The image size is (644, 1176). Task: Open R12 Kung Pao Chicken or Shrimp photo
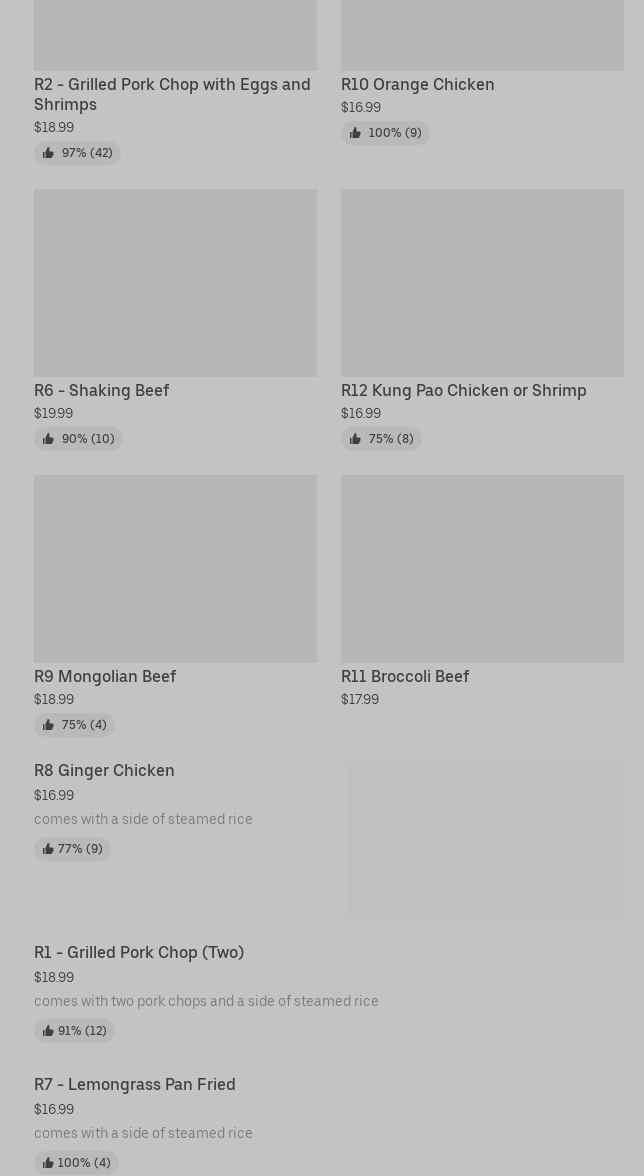(x=482, y=283)
